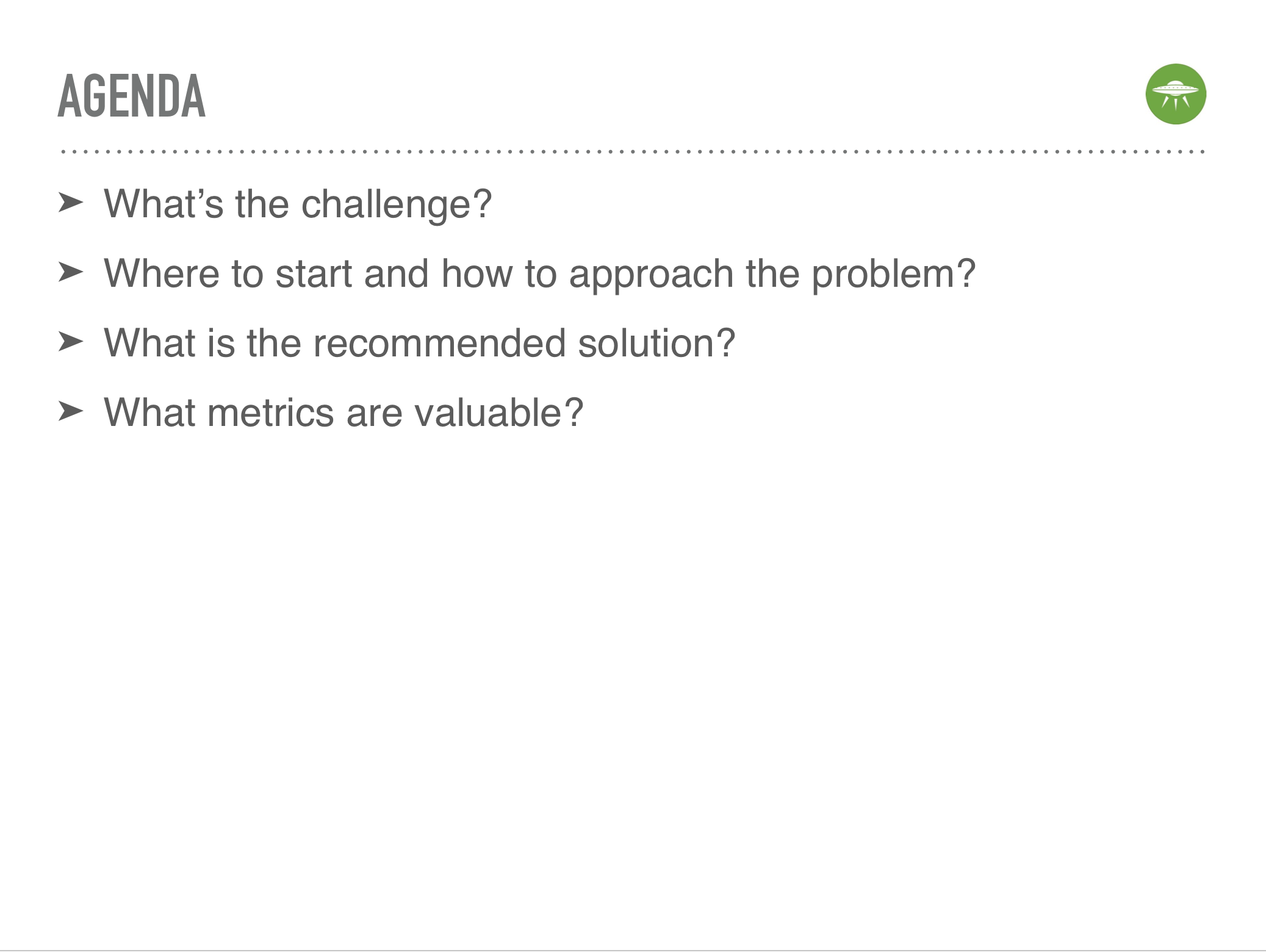This screenshot has width=1266, height=952.
Task: Select the AGENDA slide title
Action: 132,96
